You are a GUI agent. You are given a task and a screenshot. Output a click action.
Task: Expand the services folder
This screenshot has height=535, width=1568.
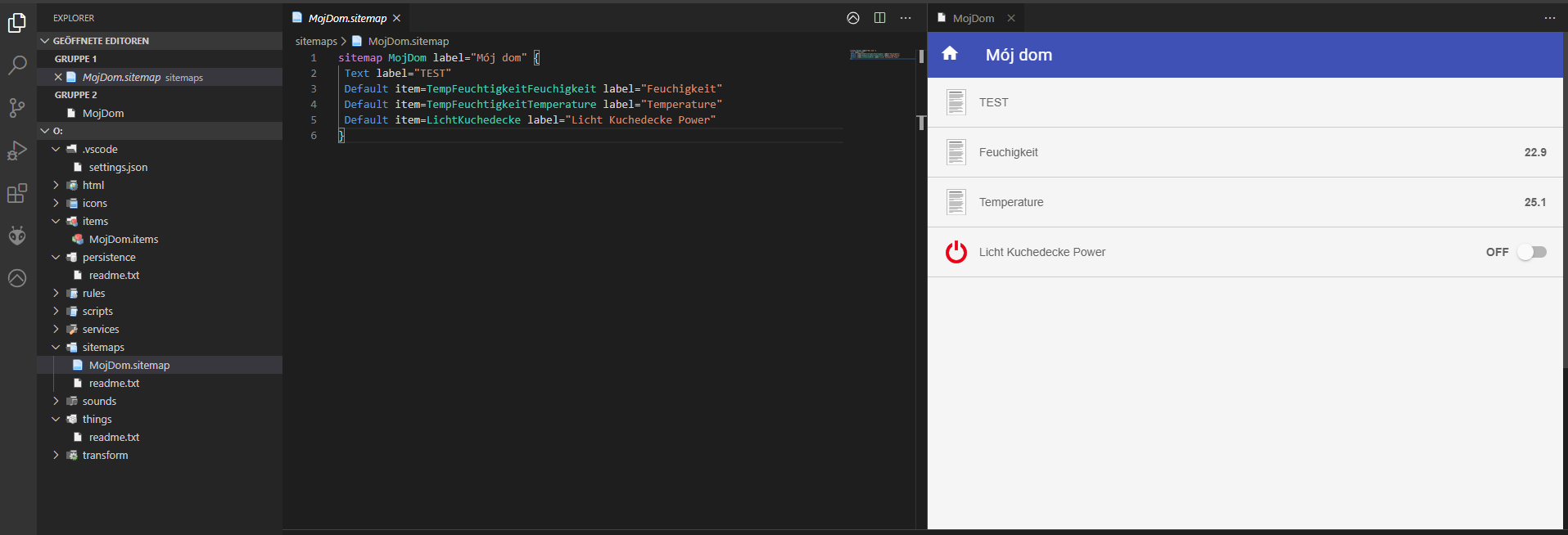[x=56, y=329]
